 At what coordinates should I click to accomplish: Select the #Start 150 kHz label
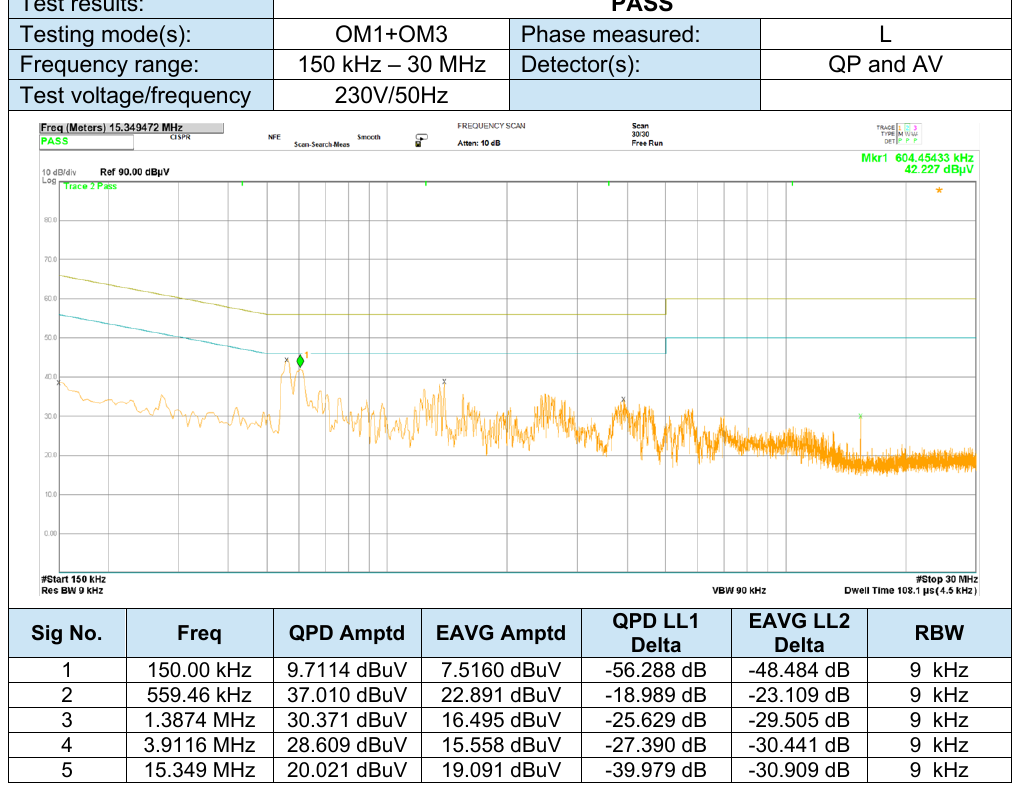click(73, 580)
